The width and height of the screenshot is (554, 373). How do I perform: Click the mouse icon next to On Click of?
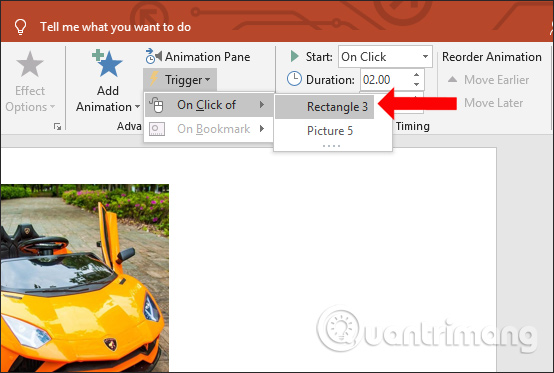pos(156,105)
